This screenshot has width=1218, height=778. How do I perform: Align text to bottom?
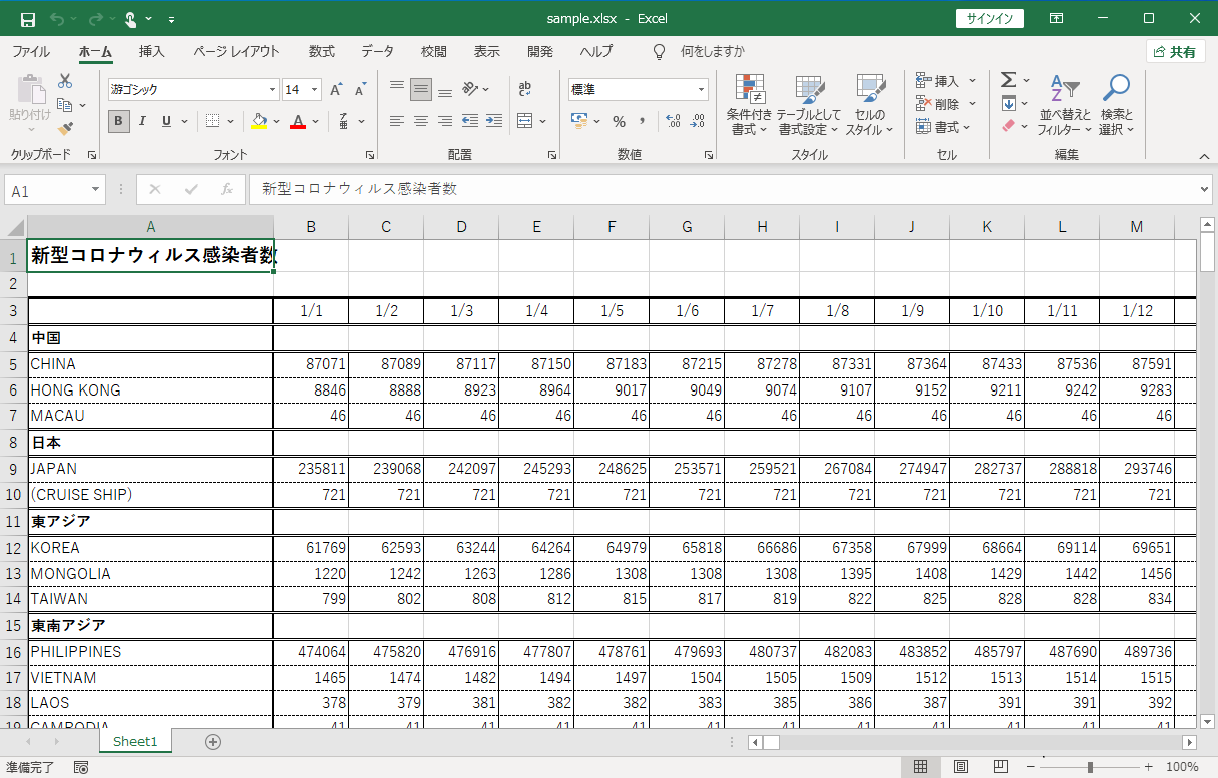point(445,90)
